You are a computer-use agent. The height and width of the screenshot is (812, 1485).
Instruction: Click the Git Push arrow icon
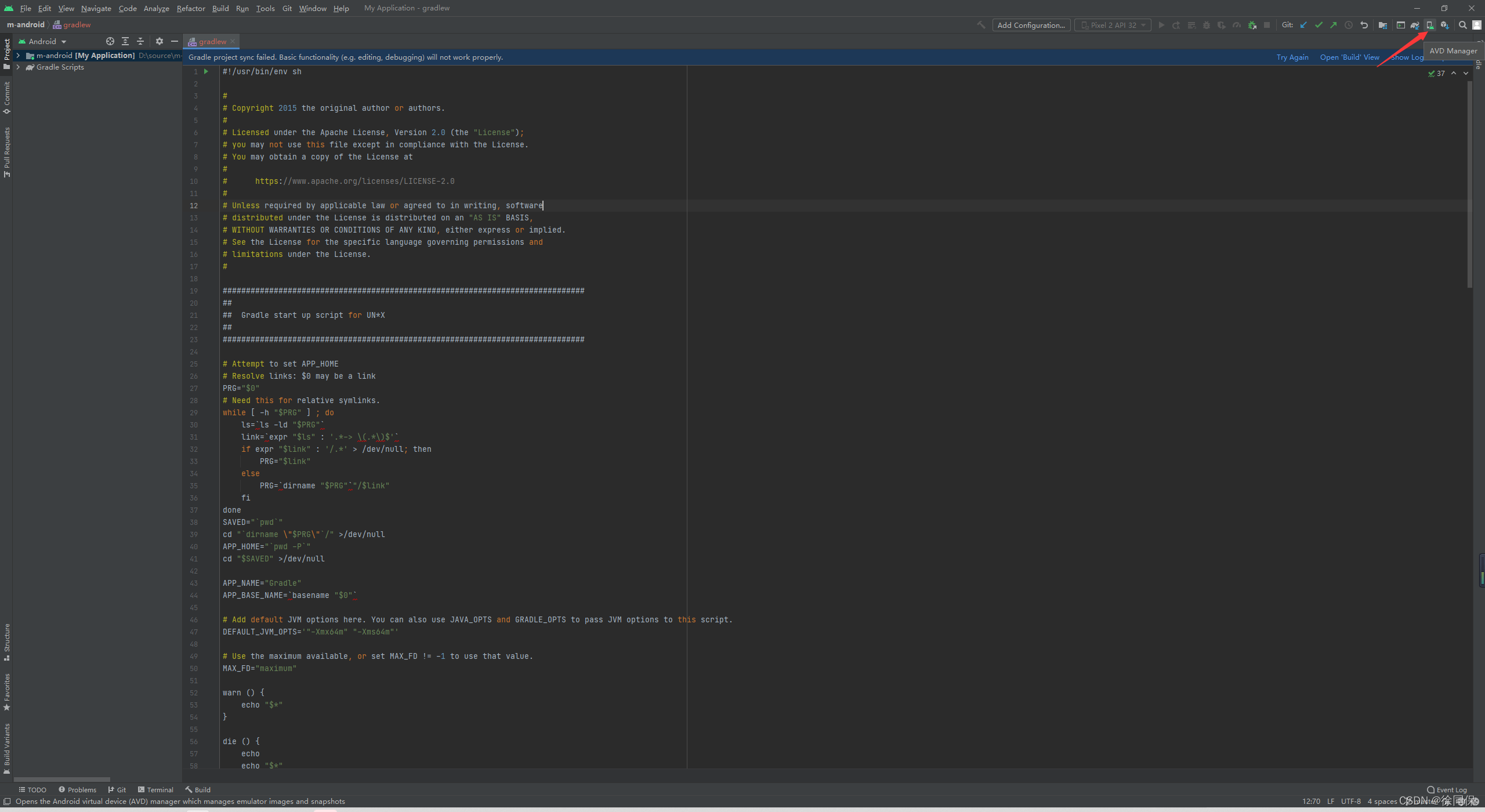pyautogui.click(x=1334, y=25)
